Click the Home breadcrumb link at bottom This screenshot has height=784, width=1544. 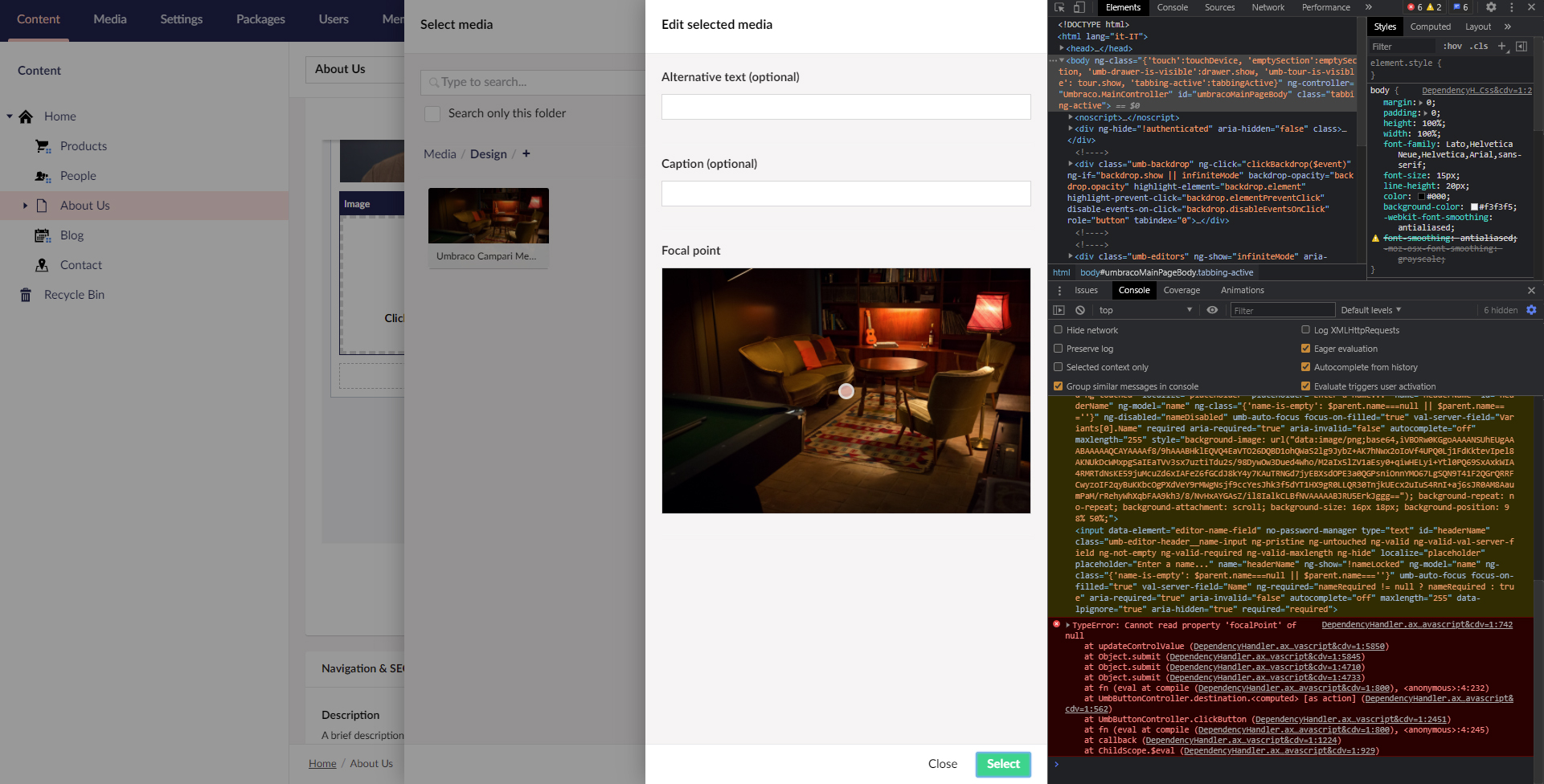322,763
